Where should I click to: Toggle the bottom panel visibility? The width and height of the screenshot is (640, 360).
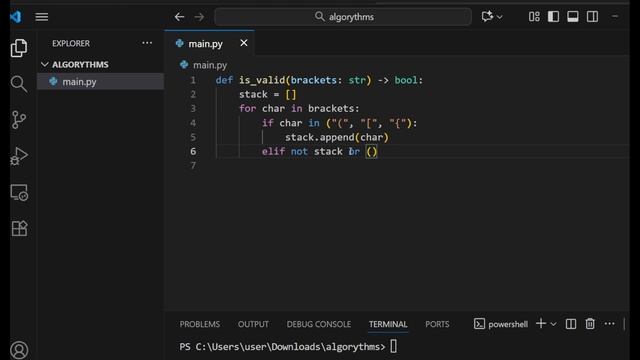point(573,17)
